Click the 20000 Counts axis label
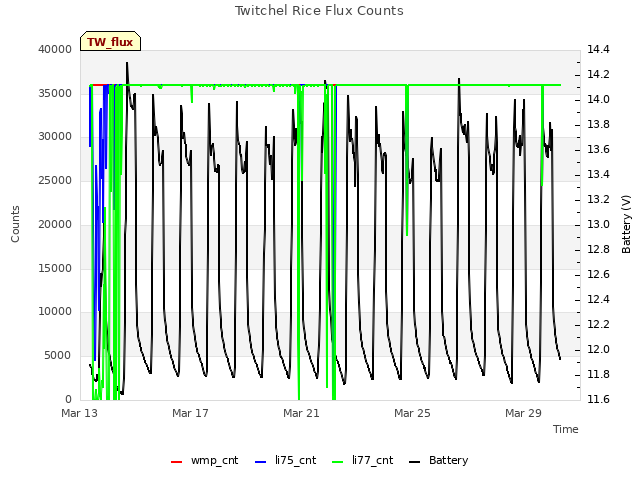 (55, 224)
